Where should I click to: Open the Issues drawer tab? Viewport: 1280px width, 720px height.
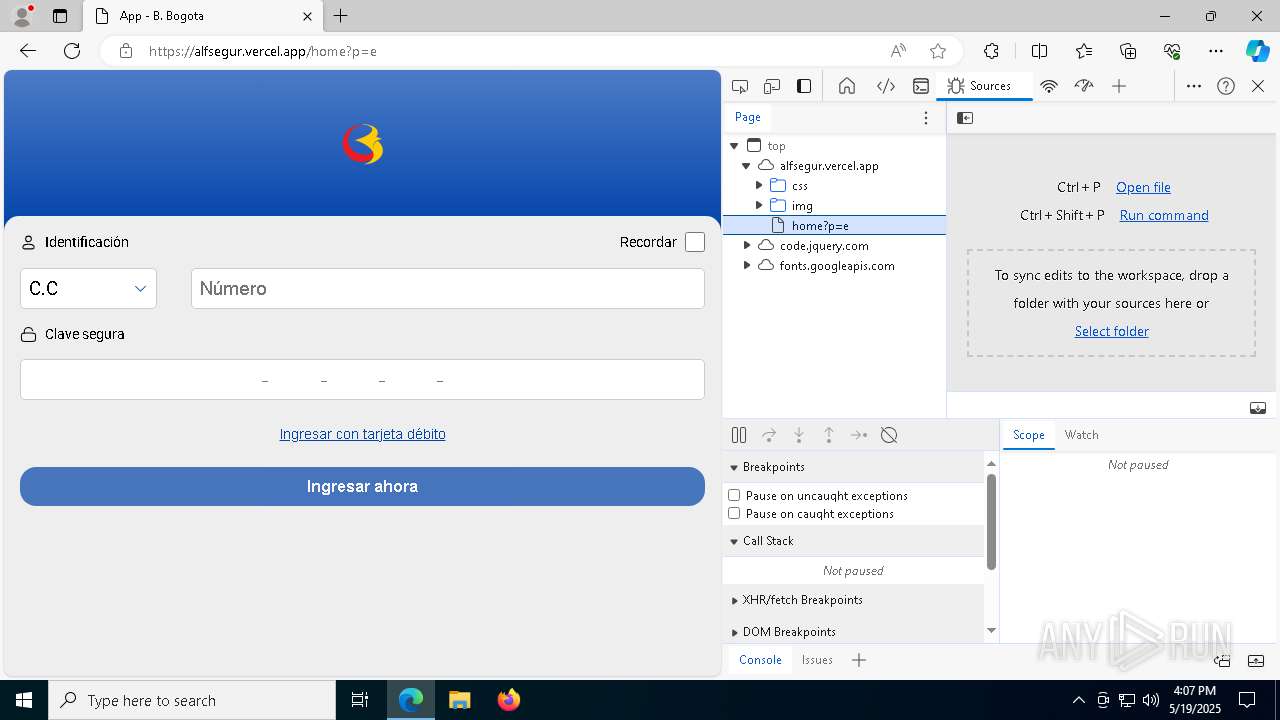coord(817,660)
